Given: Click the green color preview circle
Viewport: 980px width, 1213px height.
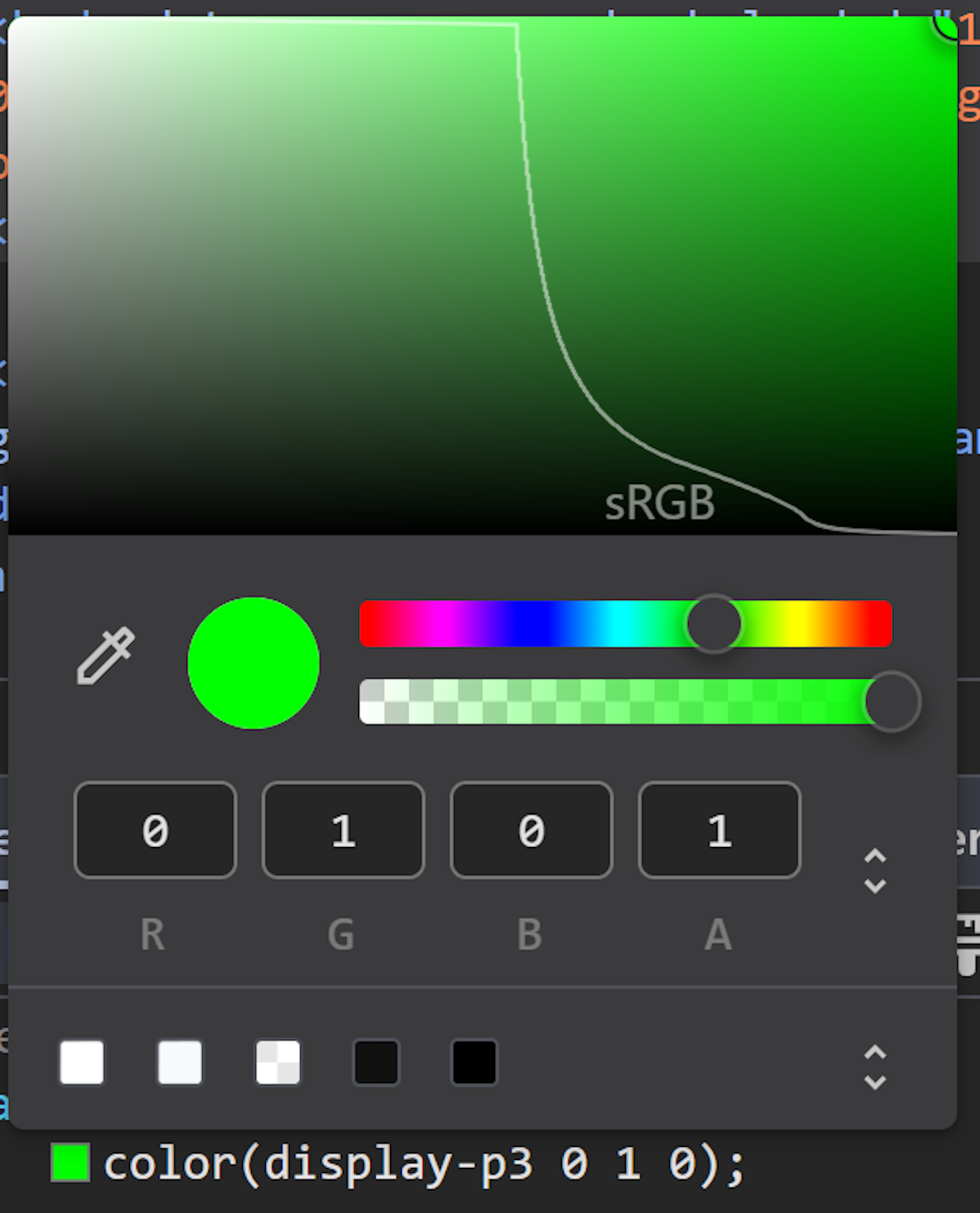Looking at the screenshot, I should tap(253, 663).
